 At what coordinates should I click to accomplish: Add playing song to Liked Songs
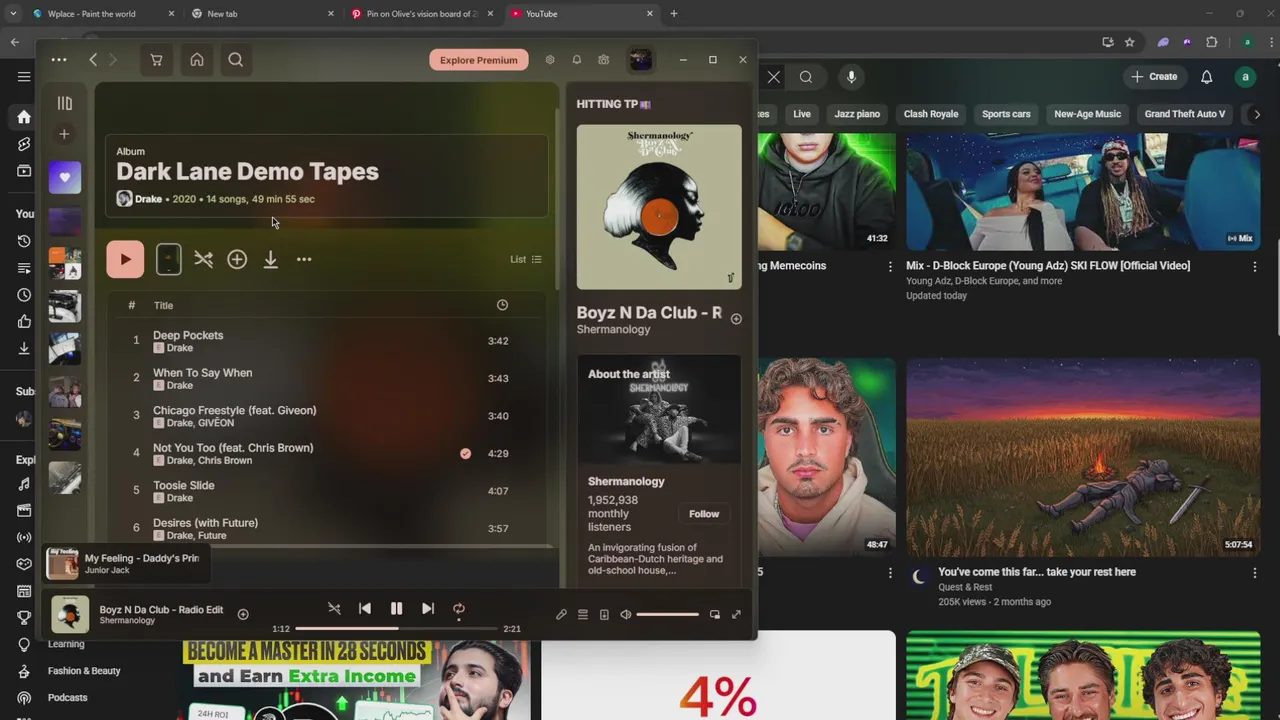point(243,615)
